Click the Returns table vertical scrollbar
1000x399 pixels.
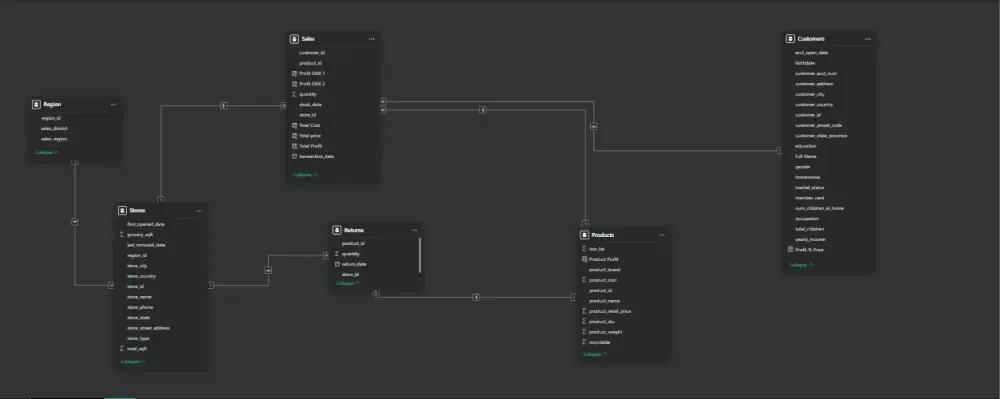(x=420, y=255)
